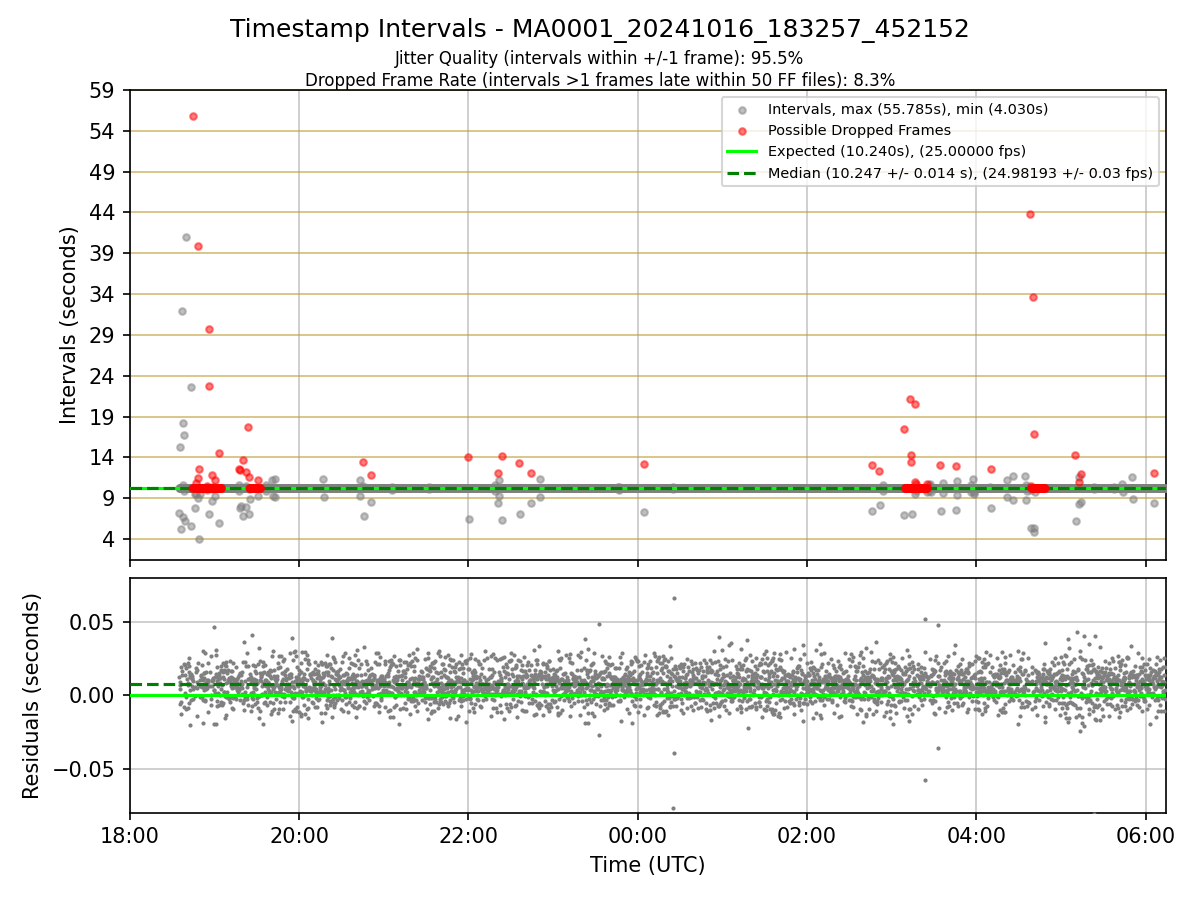The image size is (1200, 900).
Task: Click the gray point near 41 seconds
Action: (186, 237)
